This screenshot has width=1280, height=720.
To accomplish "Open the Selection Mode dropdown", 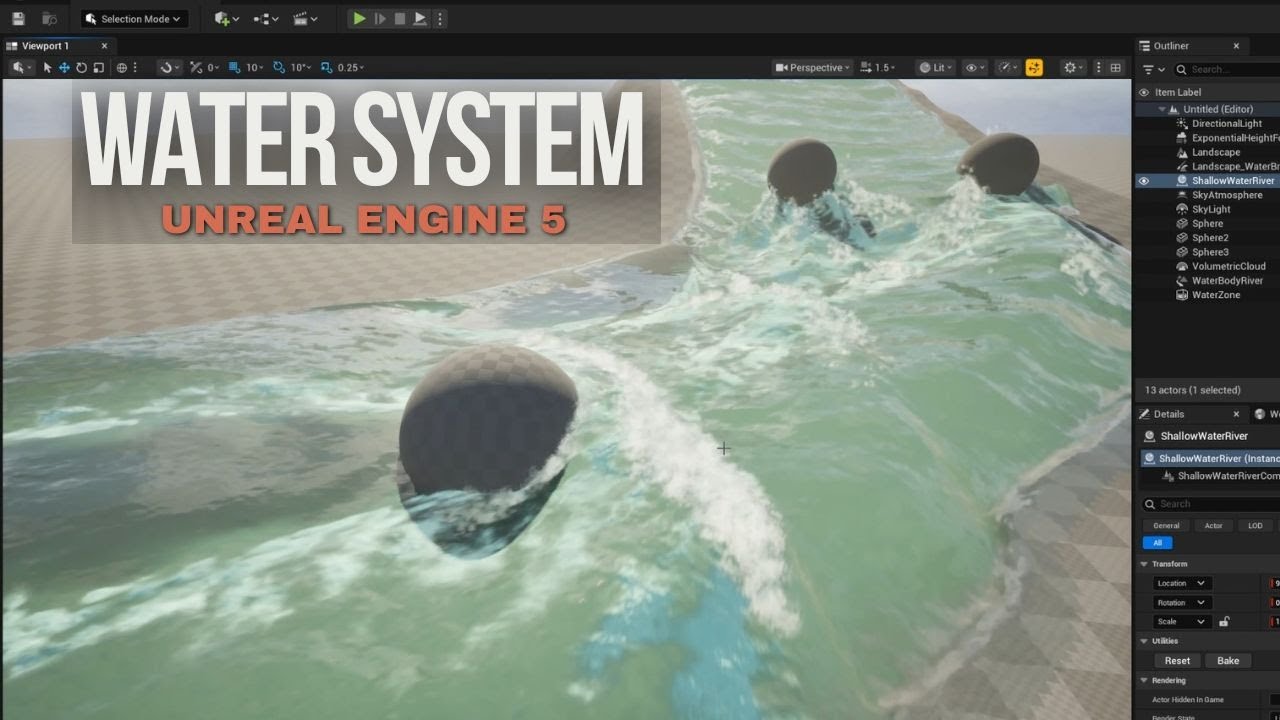I will point(134,18).
